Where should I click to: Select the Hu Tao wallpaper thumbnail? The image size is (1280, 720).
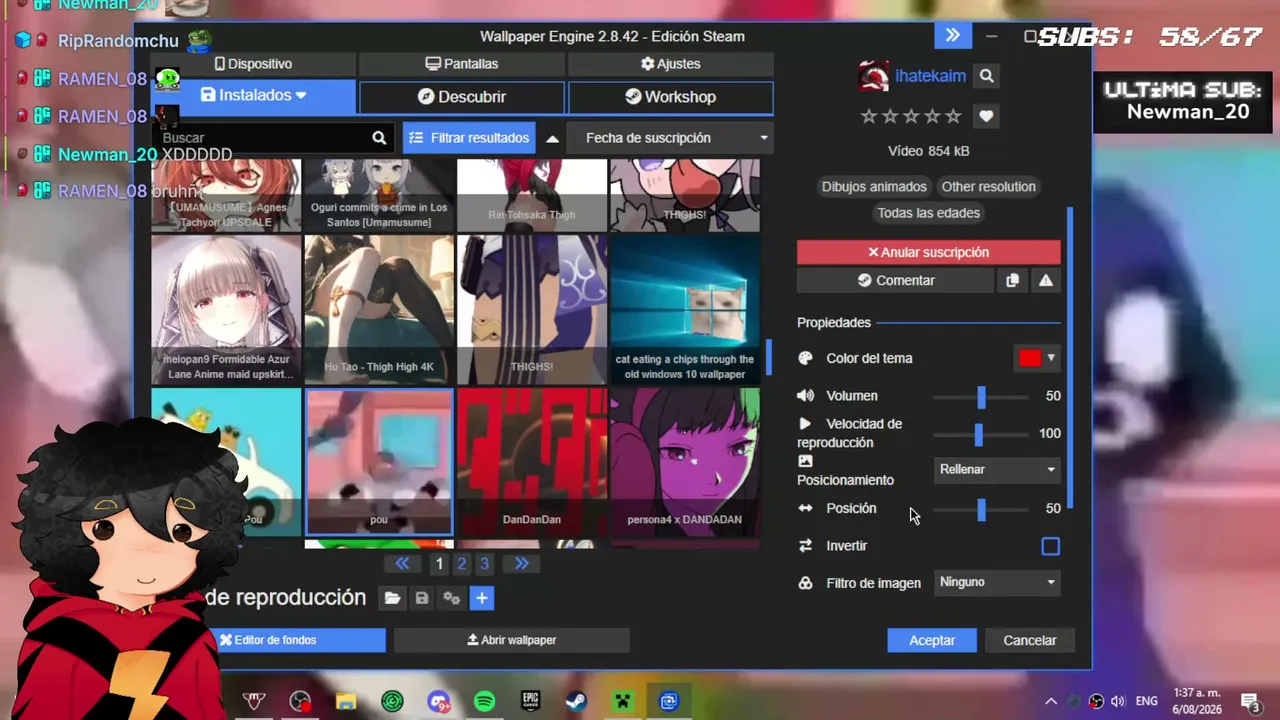379,310
